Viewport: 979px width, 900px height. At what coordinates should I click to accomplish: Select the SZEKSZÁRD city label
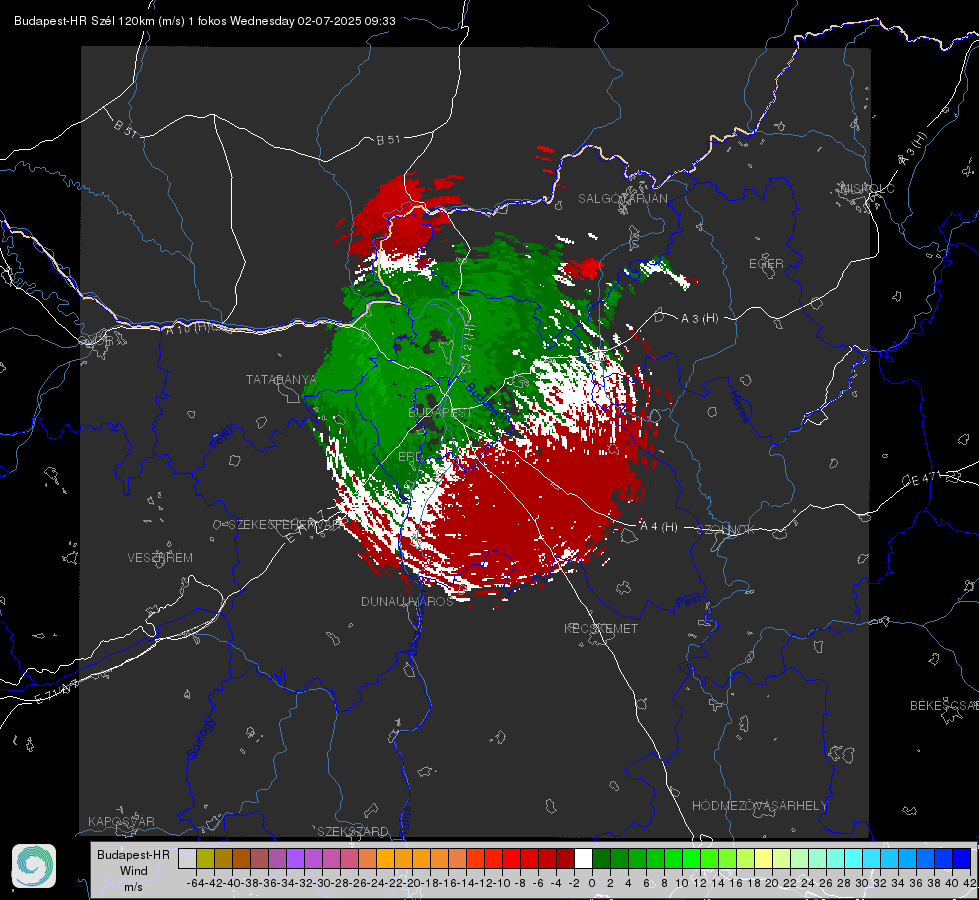(x=353, y=831)
